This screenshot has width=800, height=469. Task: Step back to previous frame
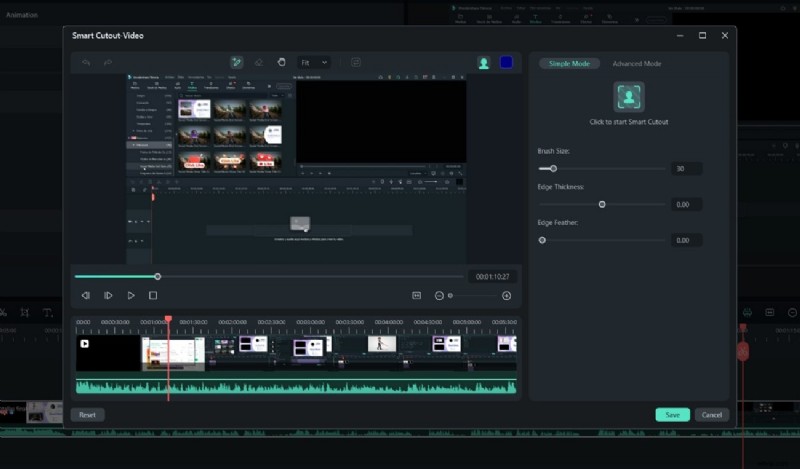click(x=86, y=295)
